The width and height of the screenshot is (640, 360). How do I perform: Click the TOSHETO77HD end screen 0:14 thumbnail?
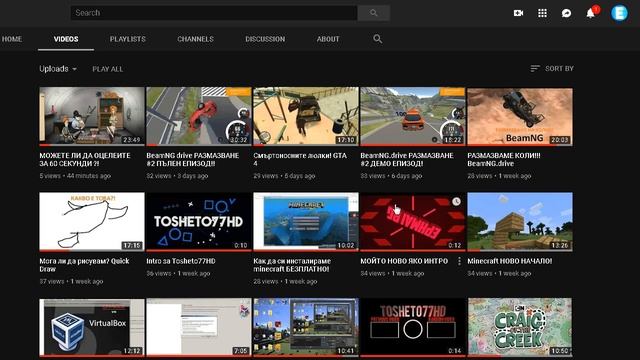(413, 327)
